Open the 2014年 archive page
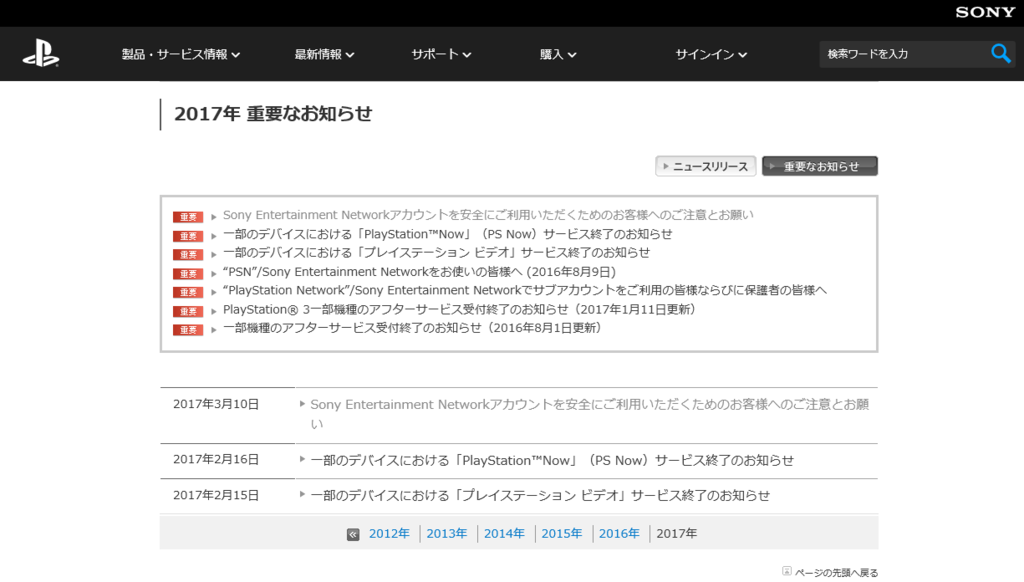Viewport: 1024px width, 582px height. pyautogui.click(x=504, y=534)
